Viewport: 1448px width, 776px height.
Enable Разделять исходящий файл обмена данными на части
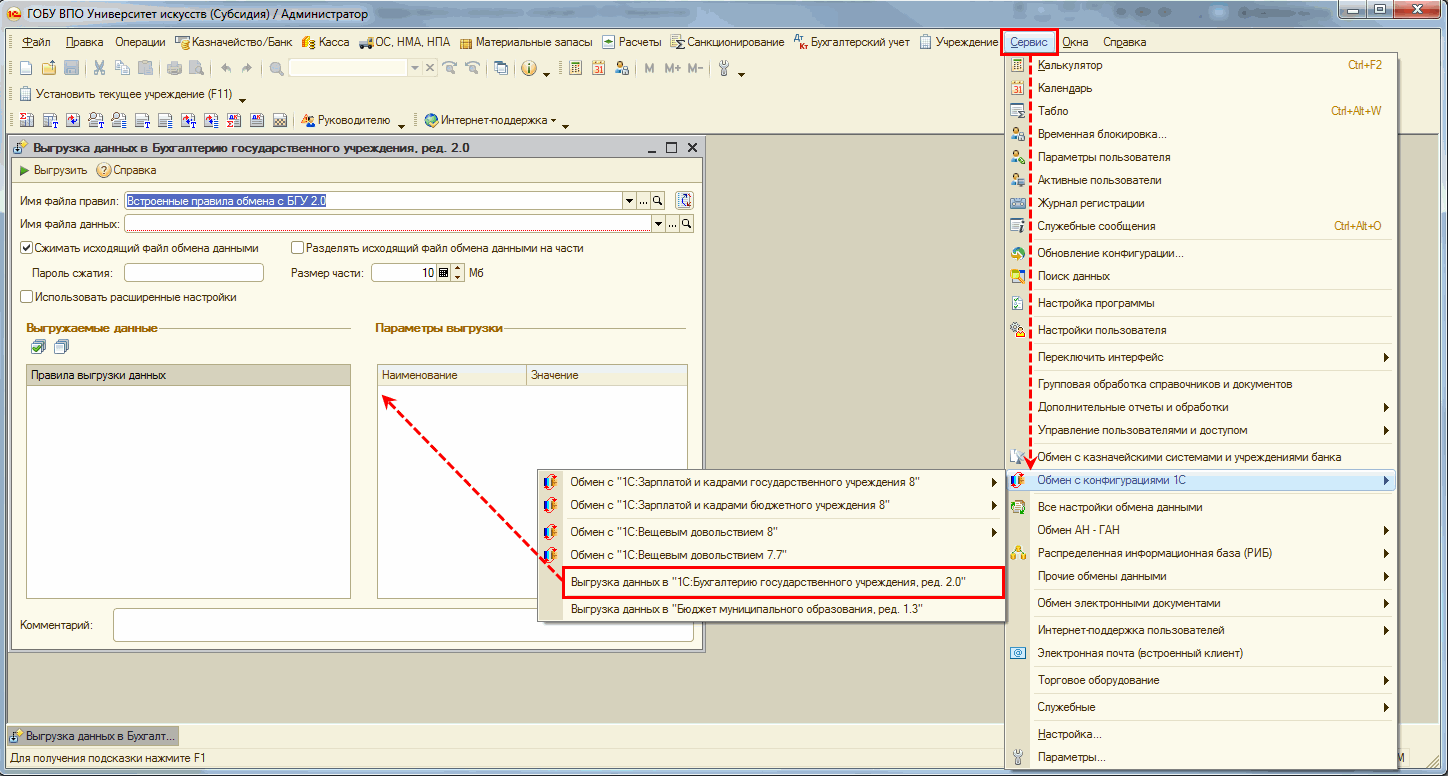tap(297, 248)
